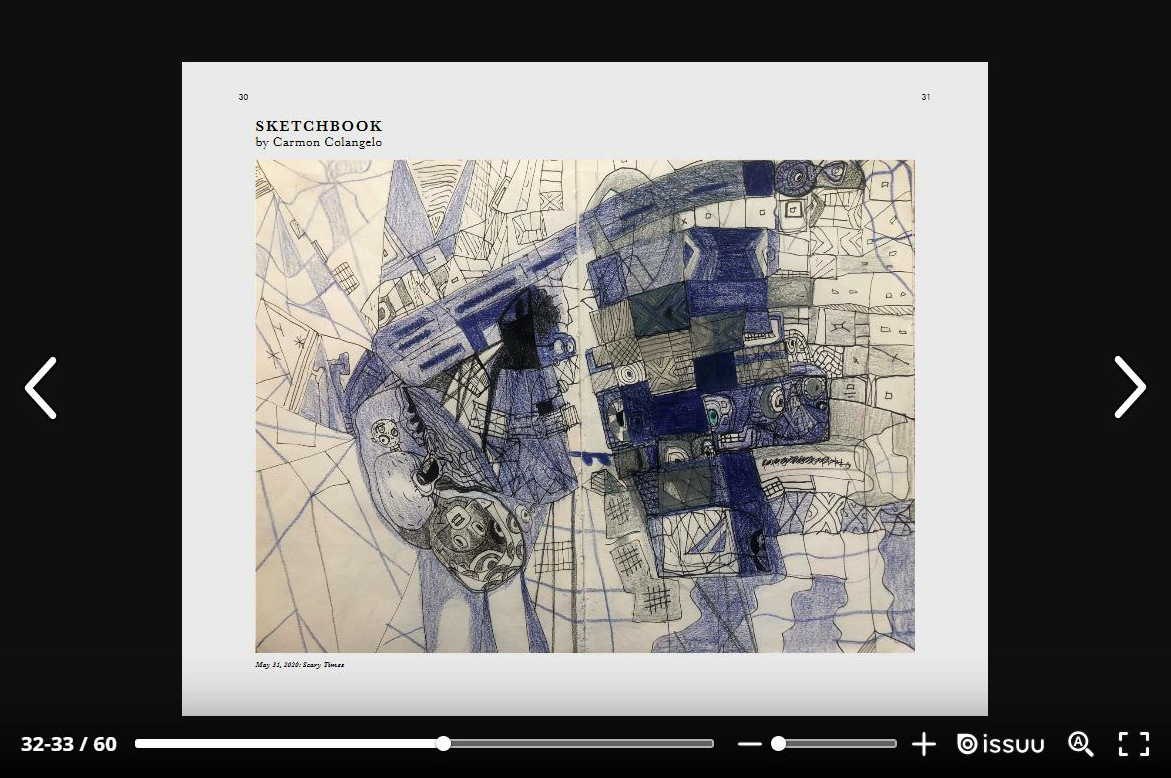The height and width of the screenshot is (778, 1171).
Task: Zoom in using the plus icon
Action: point(924,744)
